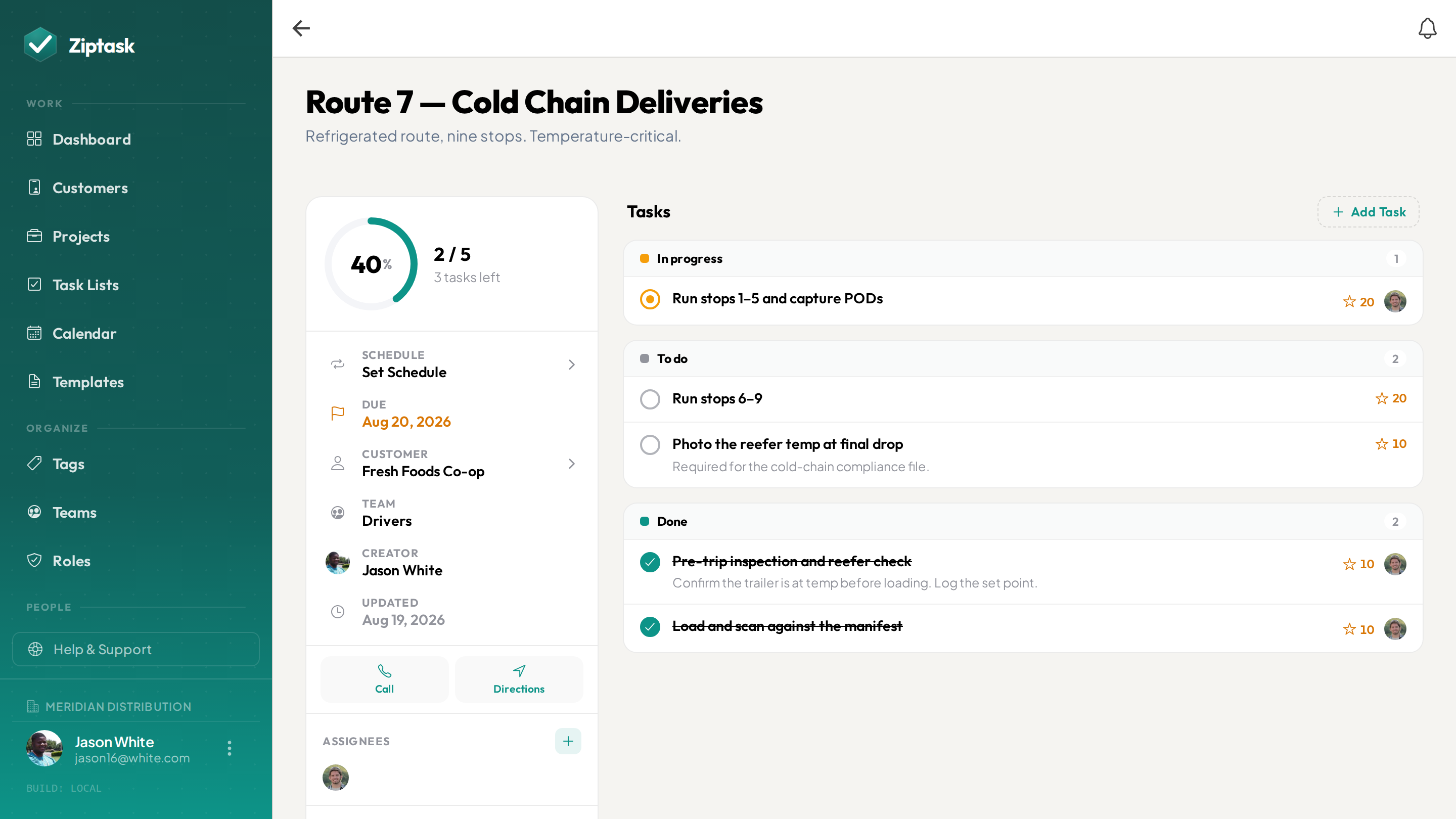
Task: Click star points on Run stops 1–5 task
Action: 1358,301
